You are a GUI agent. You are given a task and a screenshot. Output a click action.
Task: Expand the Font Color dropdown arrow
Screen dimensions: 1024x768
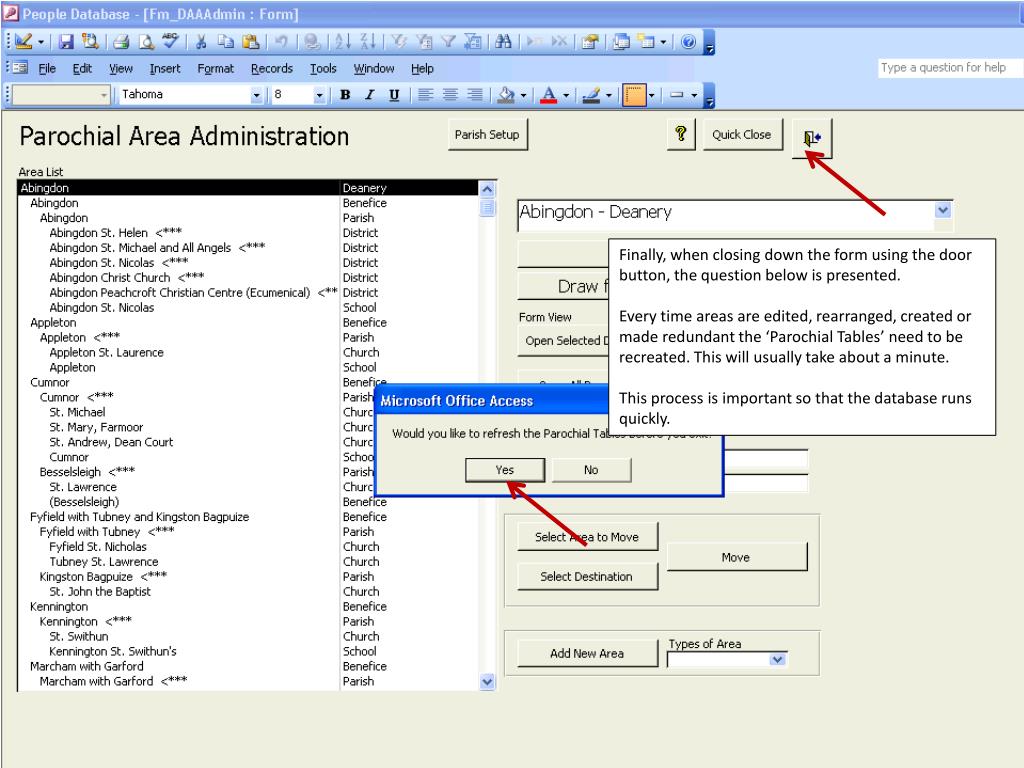pos(566,95)
